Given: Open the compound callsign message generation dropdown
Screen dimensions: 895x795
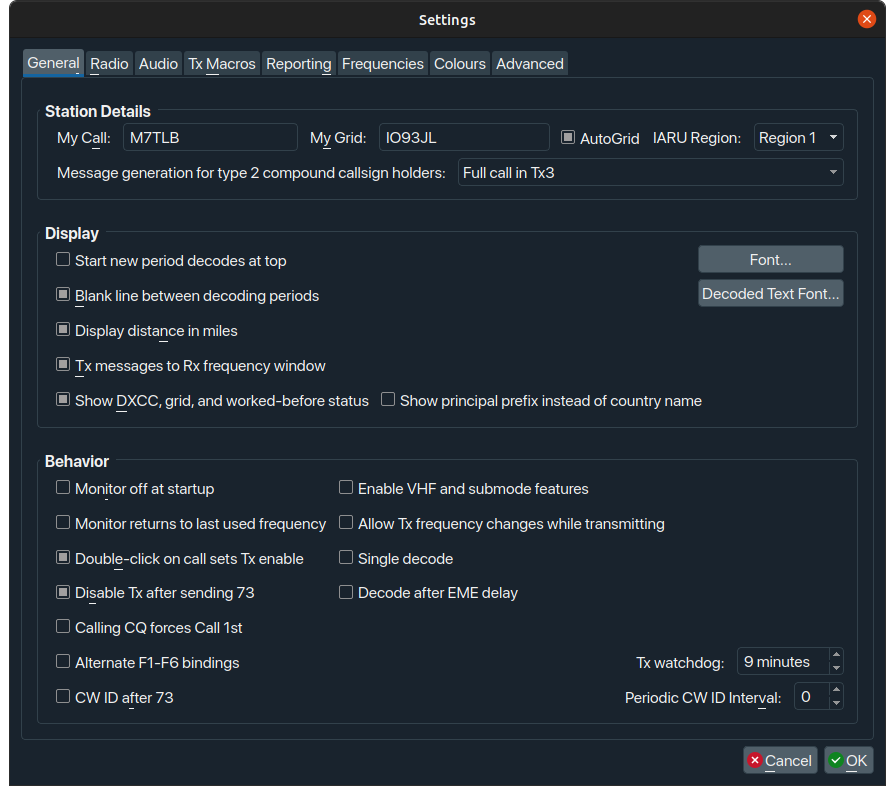Looking at the screenshot, I should [x=650, y=173].
